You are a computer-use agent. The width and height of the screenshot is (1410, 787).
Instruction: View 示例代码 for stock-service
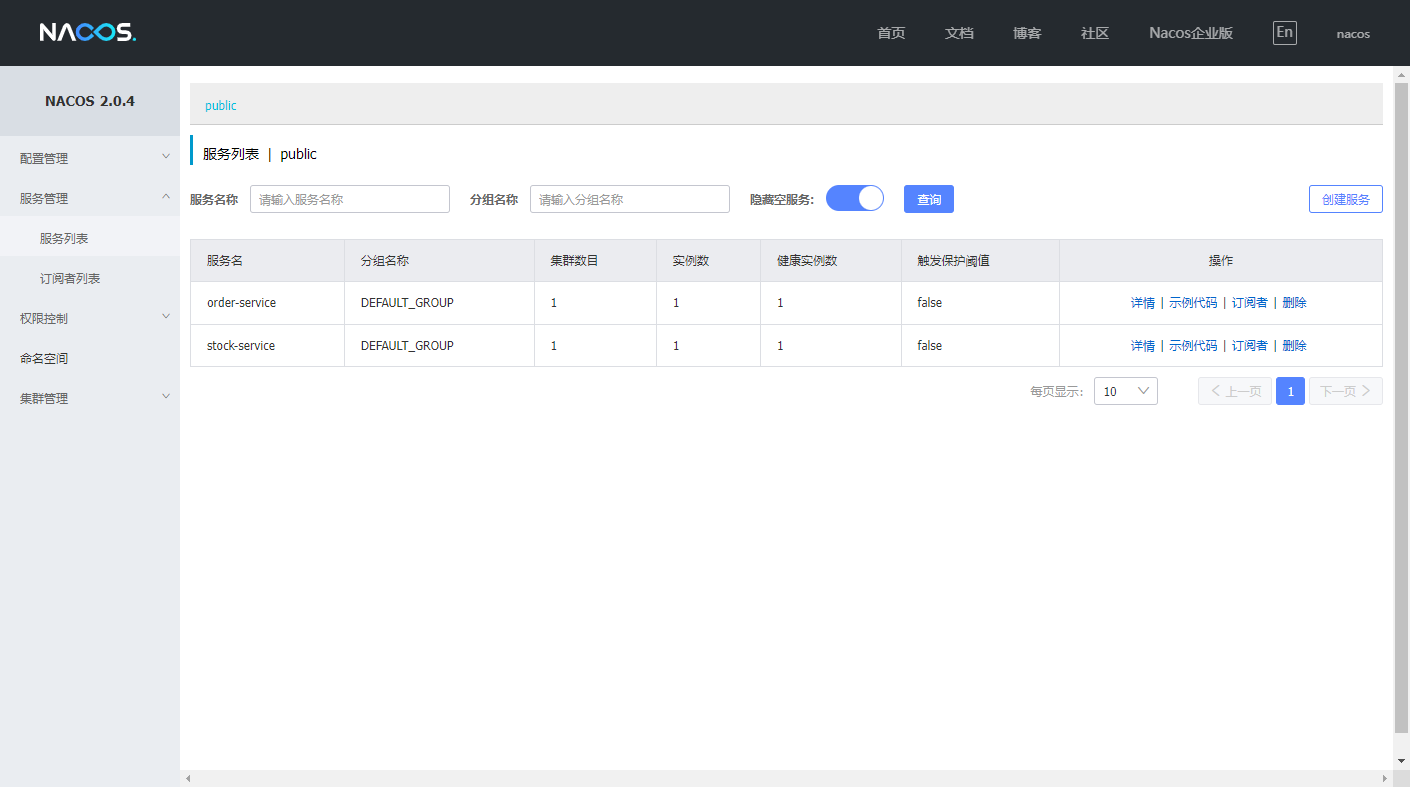1193,346
